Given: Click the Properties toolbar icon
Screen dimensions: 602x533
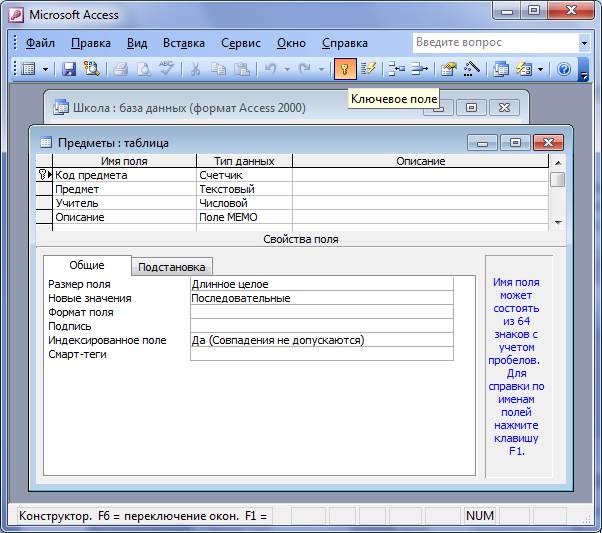Looking at the screenshot, I should [448, 69].
